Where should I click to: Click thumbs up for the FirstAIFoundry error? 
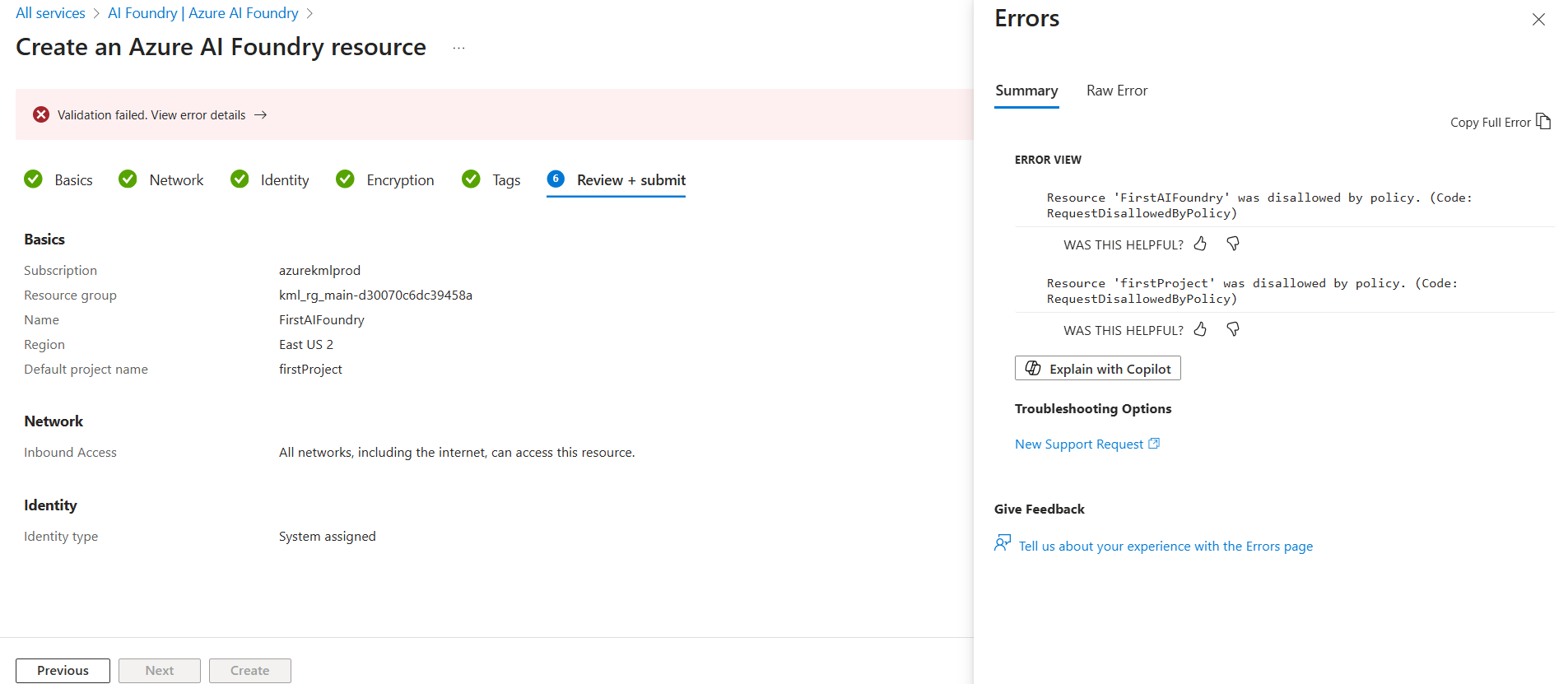tap(1200, 244)
